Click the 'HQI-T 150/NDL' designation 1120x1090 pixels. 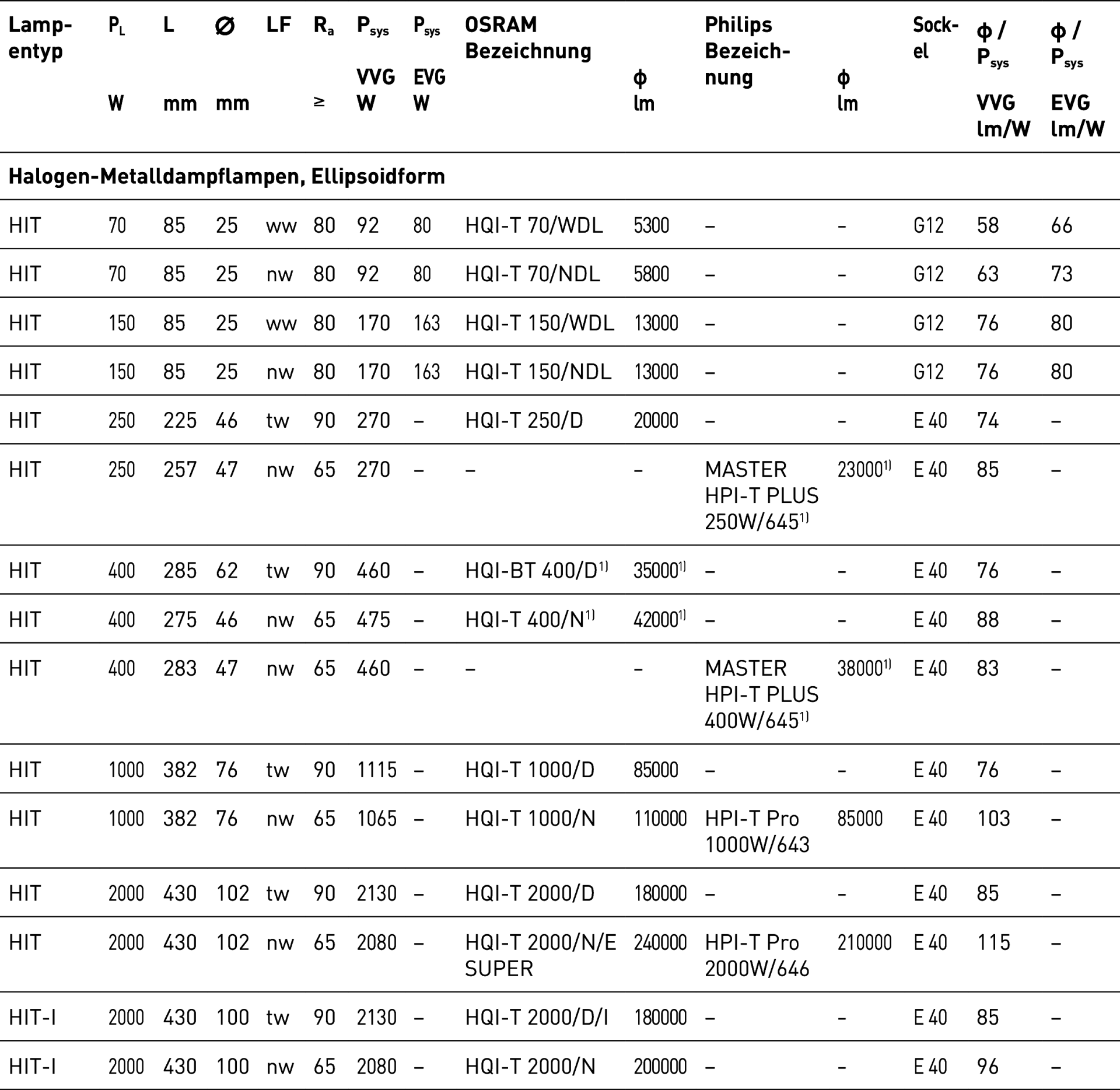[x=538, y=372]
